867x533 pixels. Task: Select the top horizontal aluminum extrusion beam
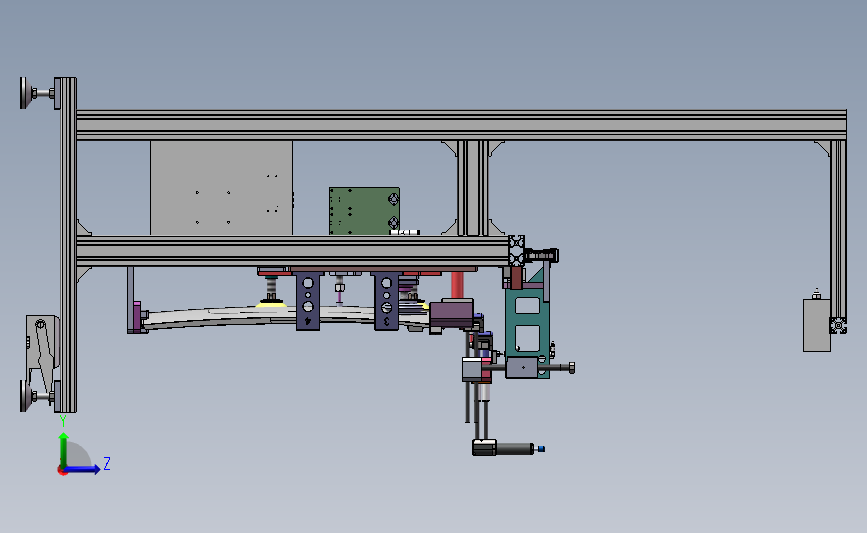click(461, 125)
